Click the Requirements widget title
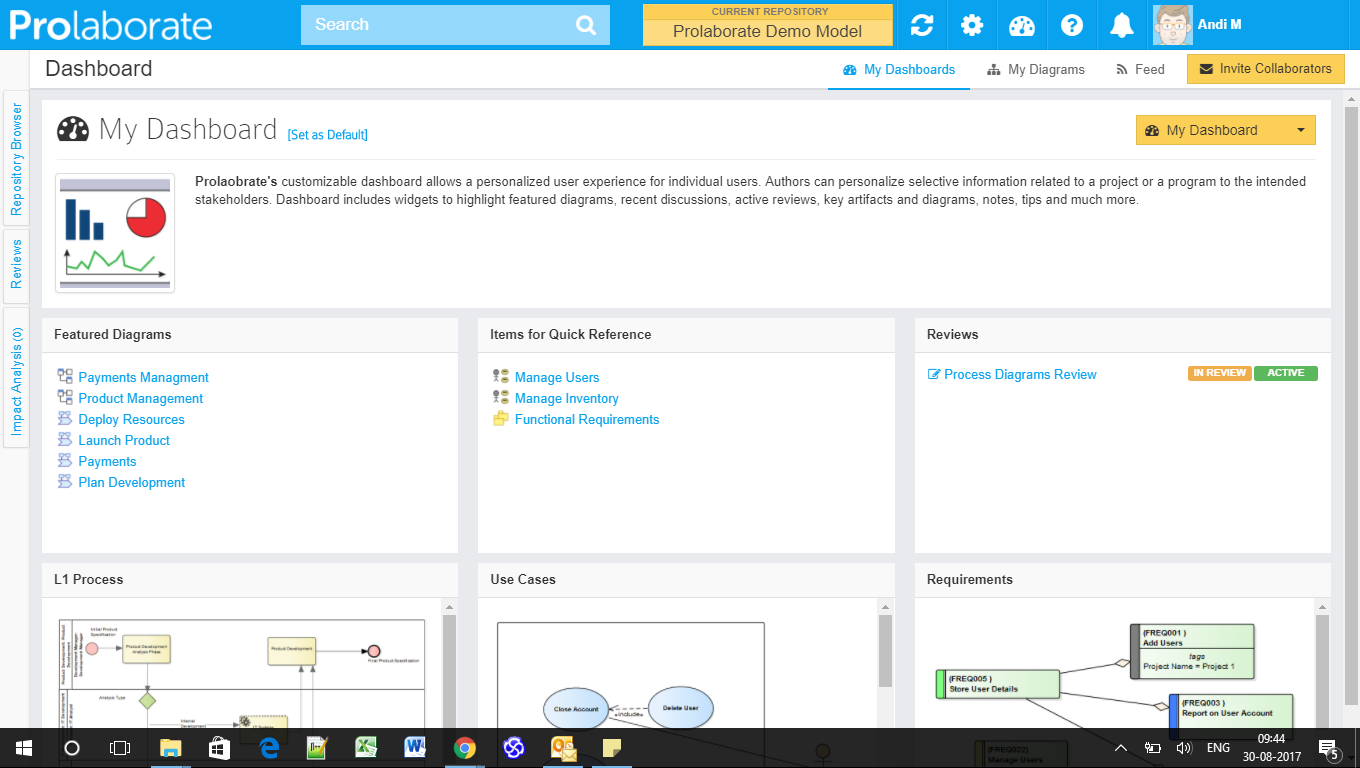 970,580
